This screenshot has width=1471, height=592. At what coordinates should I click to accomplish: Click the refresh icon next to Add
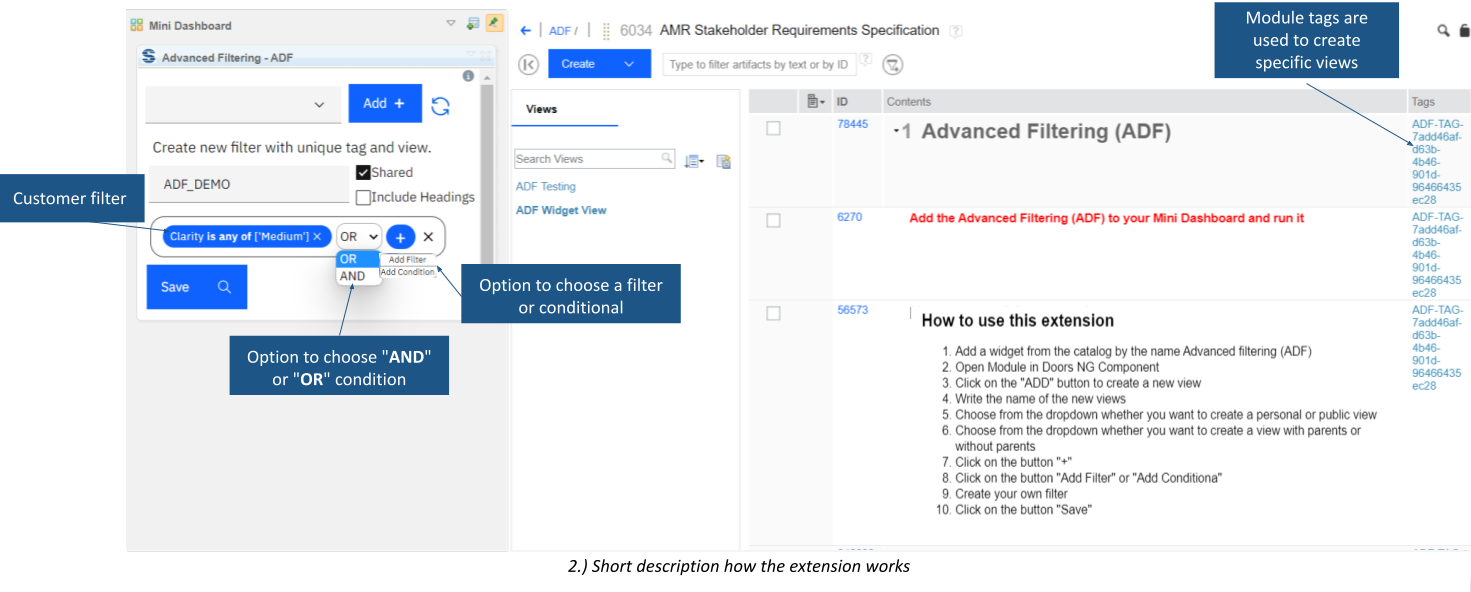[x=440, y=104]
